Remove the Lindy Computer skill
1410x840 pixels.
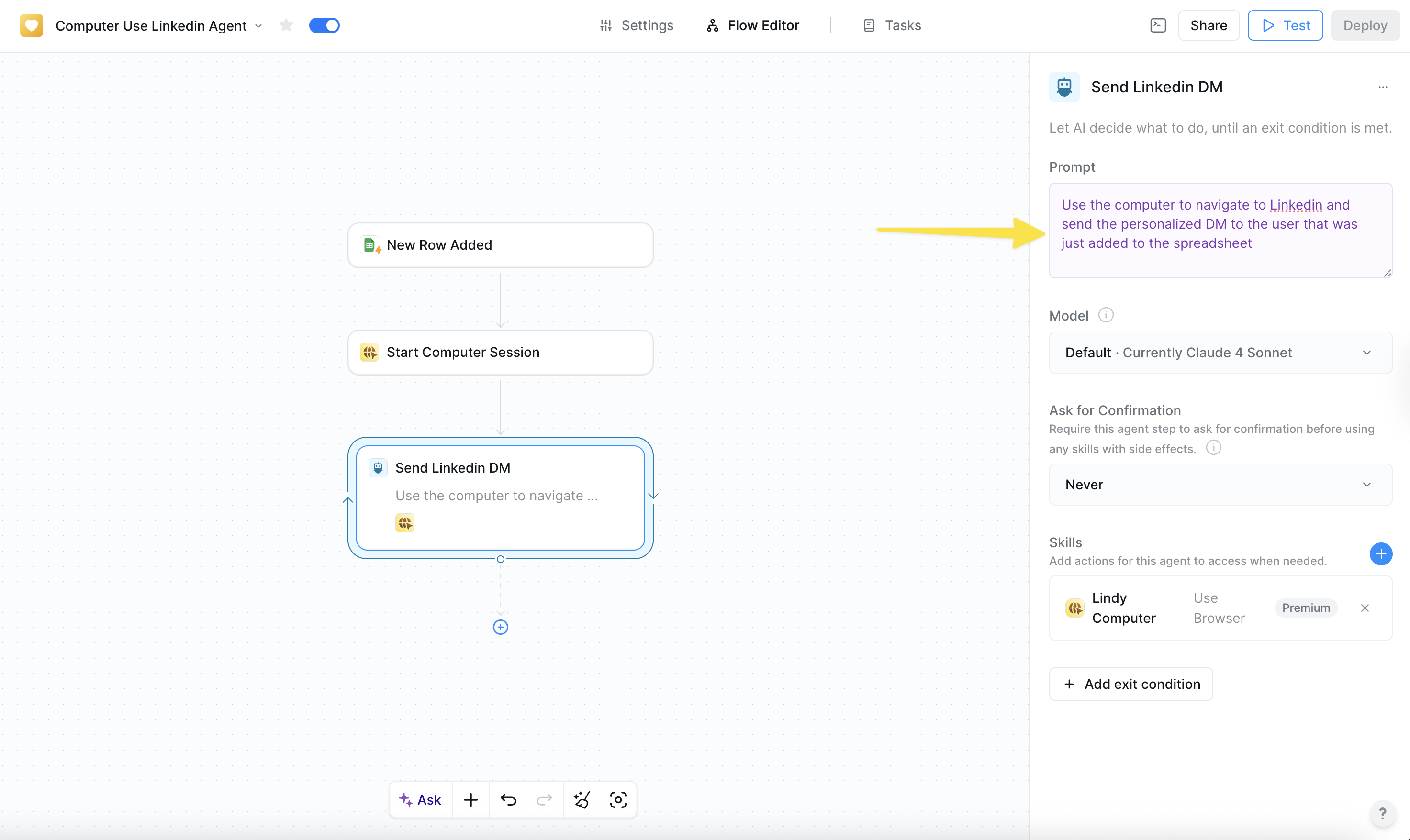click(x=1365, y=608)
